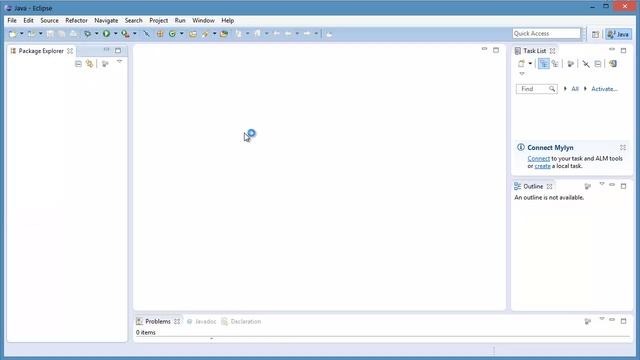
Task: Expand the New Task dropdown arrow in Task List
Action: (530, 64)
